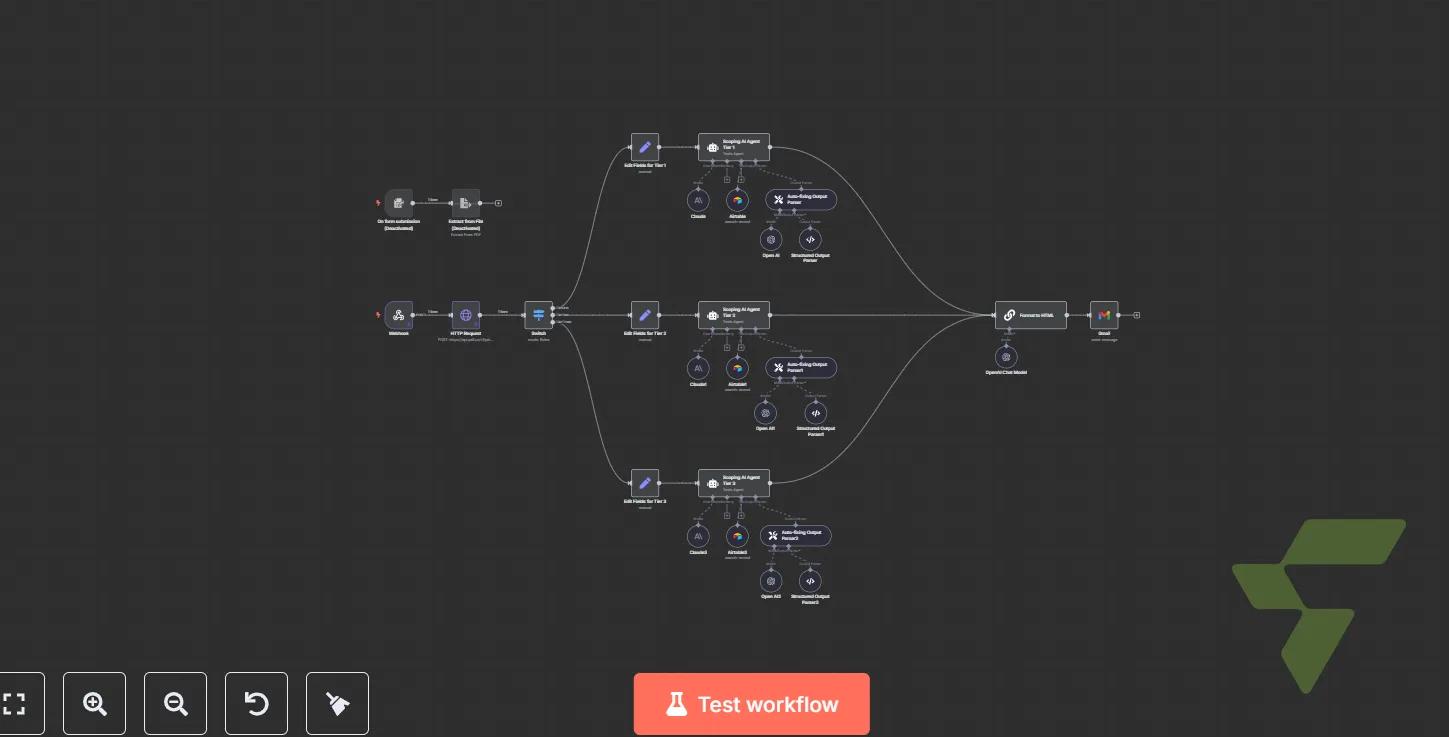Open the deactivated Extract from File node

tap(466, 203)
